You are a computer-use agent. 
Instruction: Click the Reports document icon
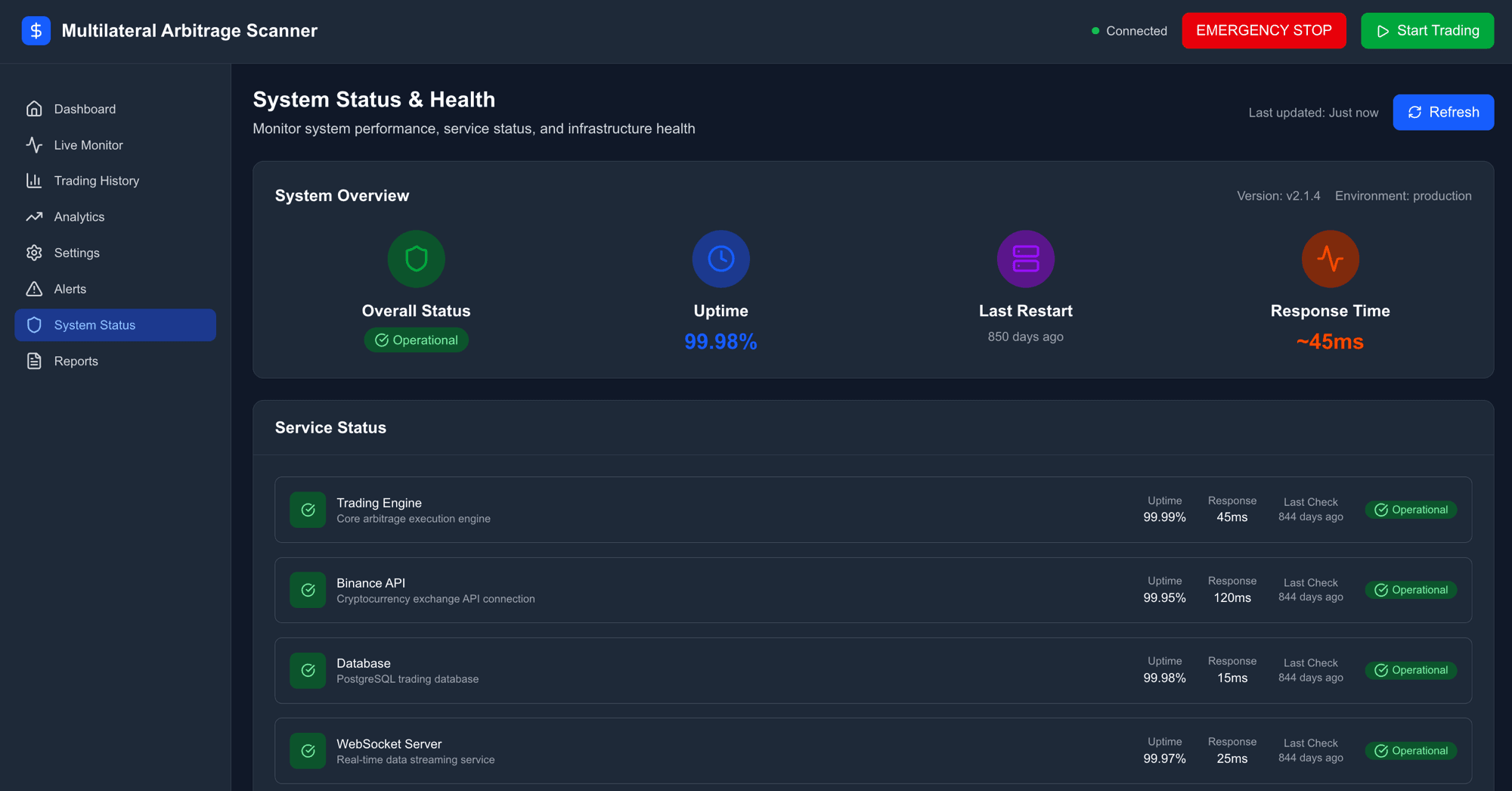coord(34,361)
